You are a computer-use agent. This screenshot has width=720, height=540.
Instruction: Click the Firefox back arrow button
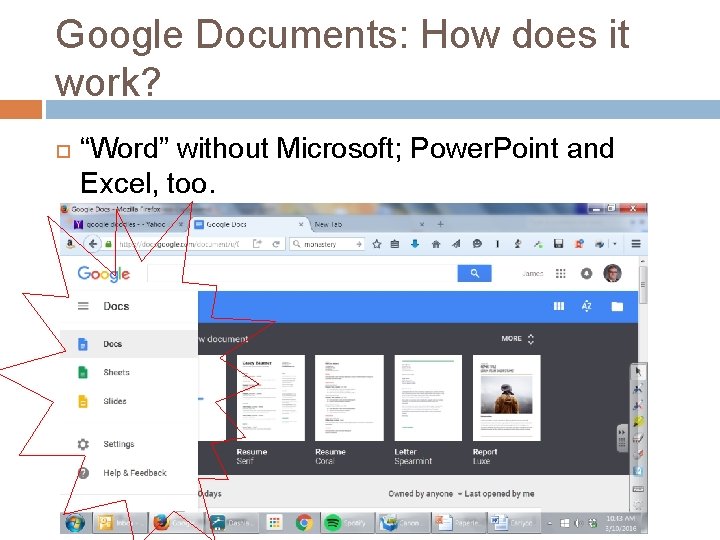(x=93, y=244)
